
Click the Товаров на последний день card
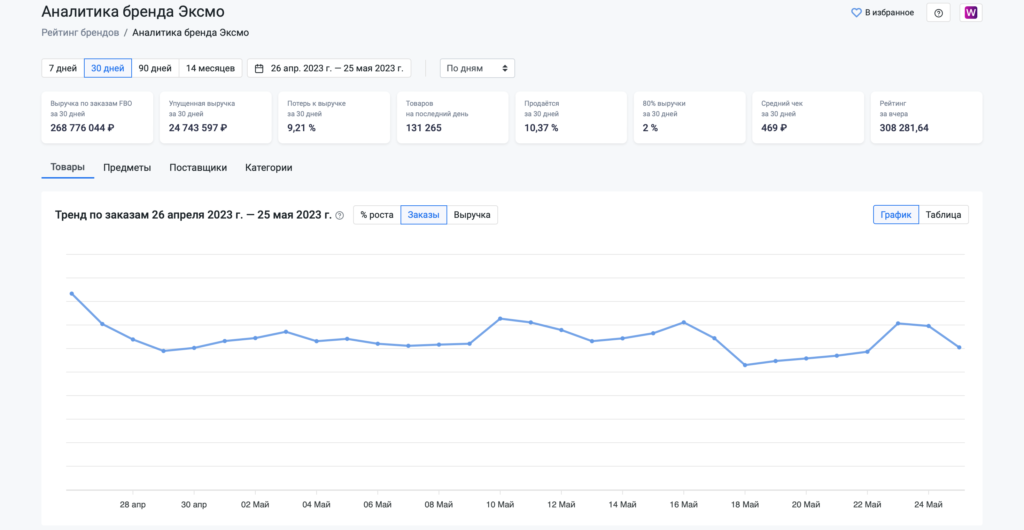pyautogui.click(x=453, y=117)
